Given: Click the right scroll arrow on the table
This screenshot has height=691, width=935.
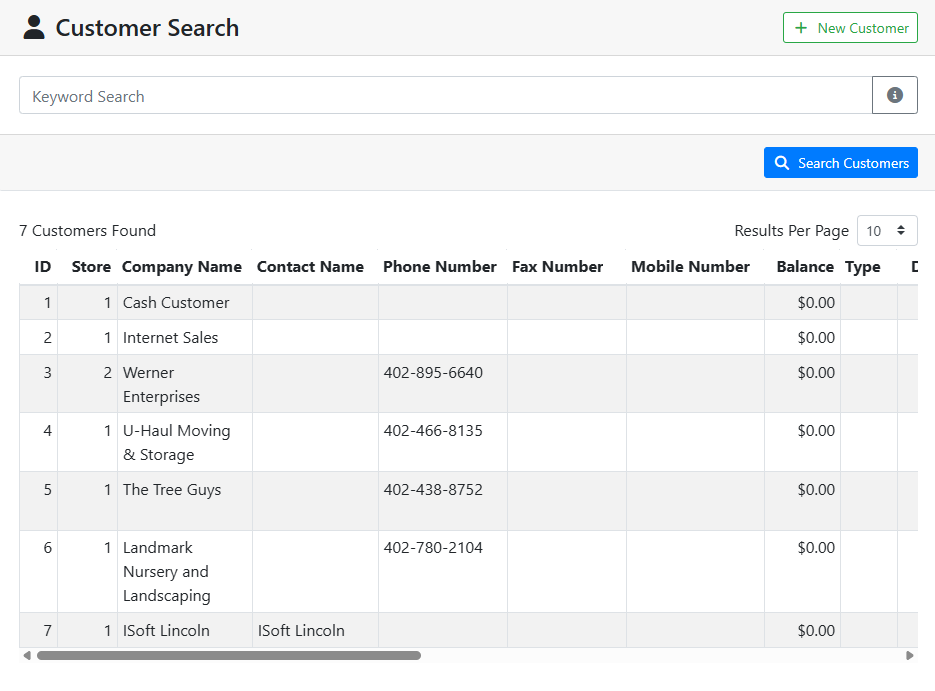Looking at the screenshot, I should tap(909, 656).
